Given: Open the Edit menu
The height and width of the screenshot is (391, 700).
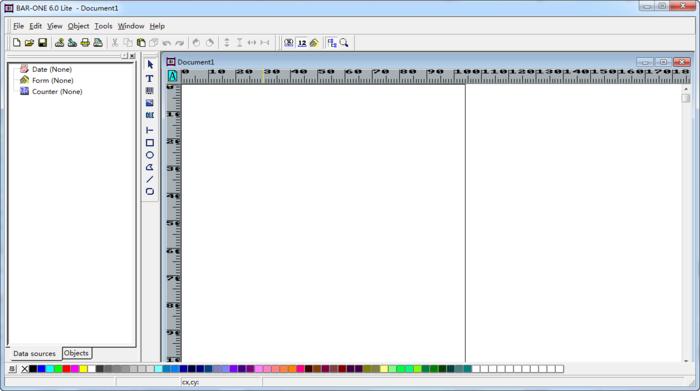Looking at the screenshot, I should point(35,26).
